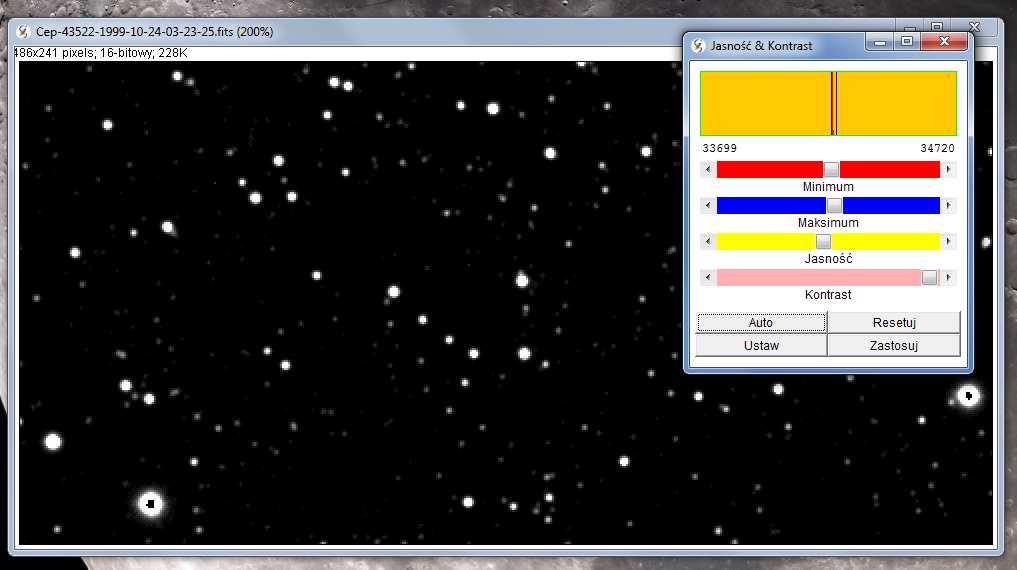Lower Jasność with the left arrow

[x=708, y=241]
